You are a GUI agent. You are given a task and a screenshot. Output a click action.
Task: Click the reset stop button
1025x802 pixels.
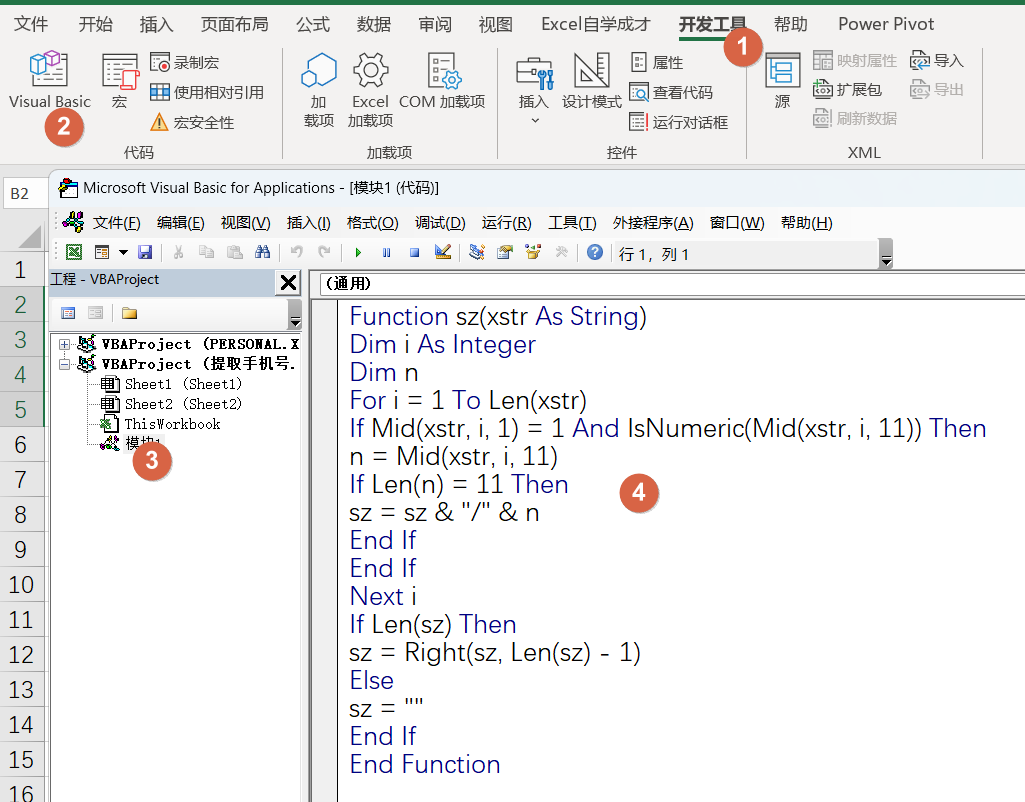click(414, 252)
